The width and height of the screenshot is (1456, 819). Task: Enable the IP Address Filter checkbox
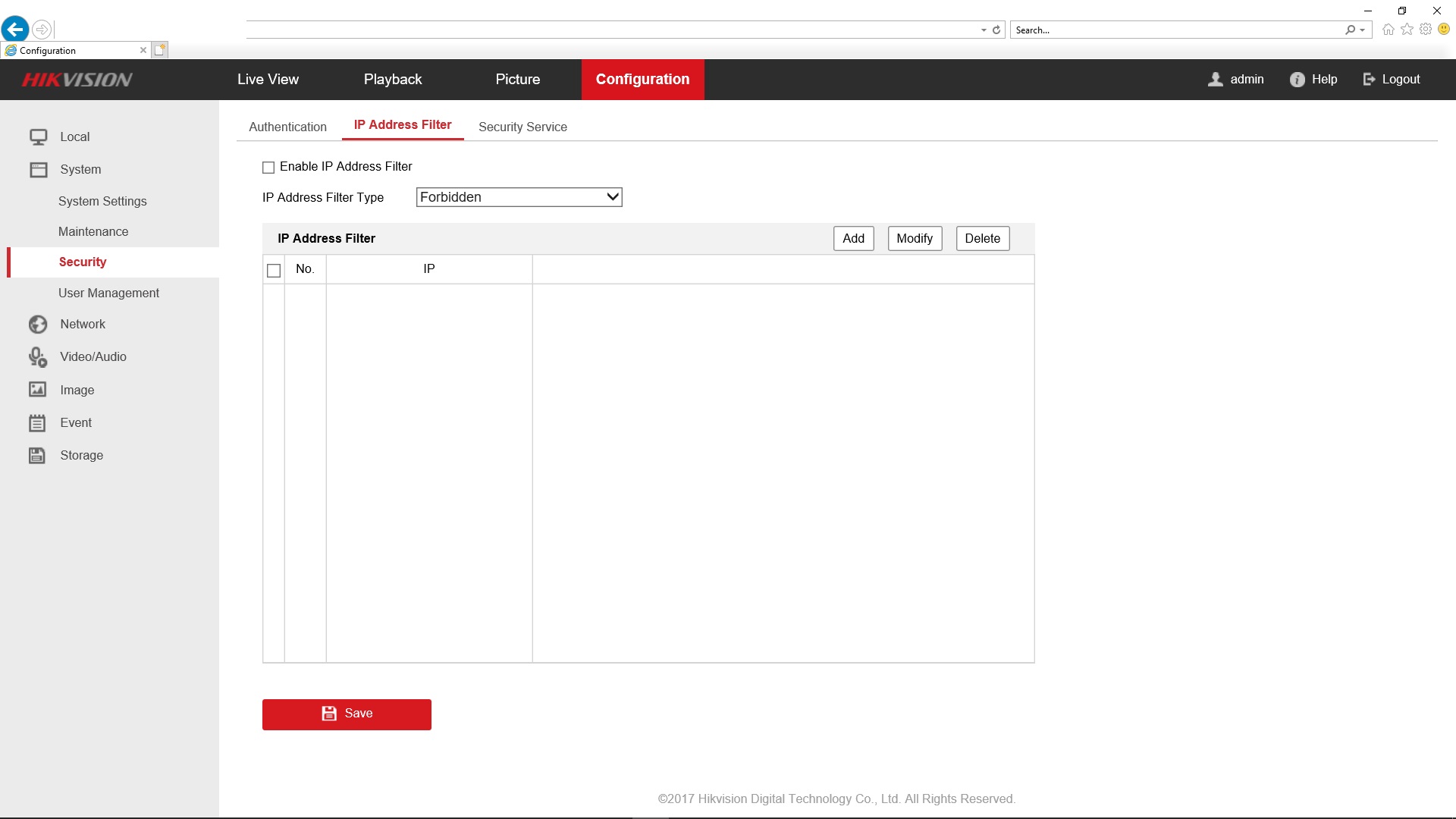pyautogui.click(x=268, y=168)
